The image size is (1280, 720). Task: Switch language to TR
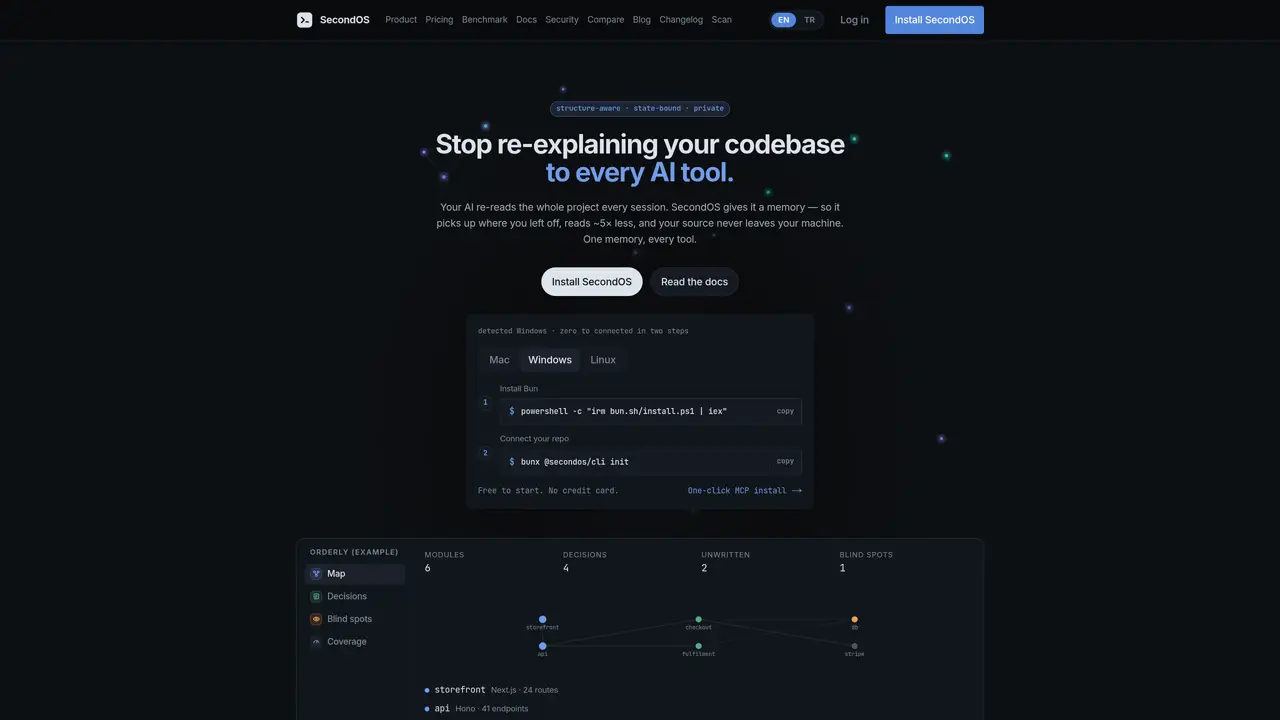click(x=810, y=20)
